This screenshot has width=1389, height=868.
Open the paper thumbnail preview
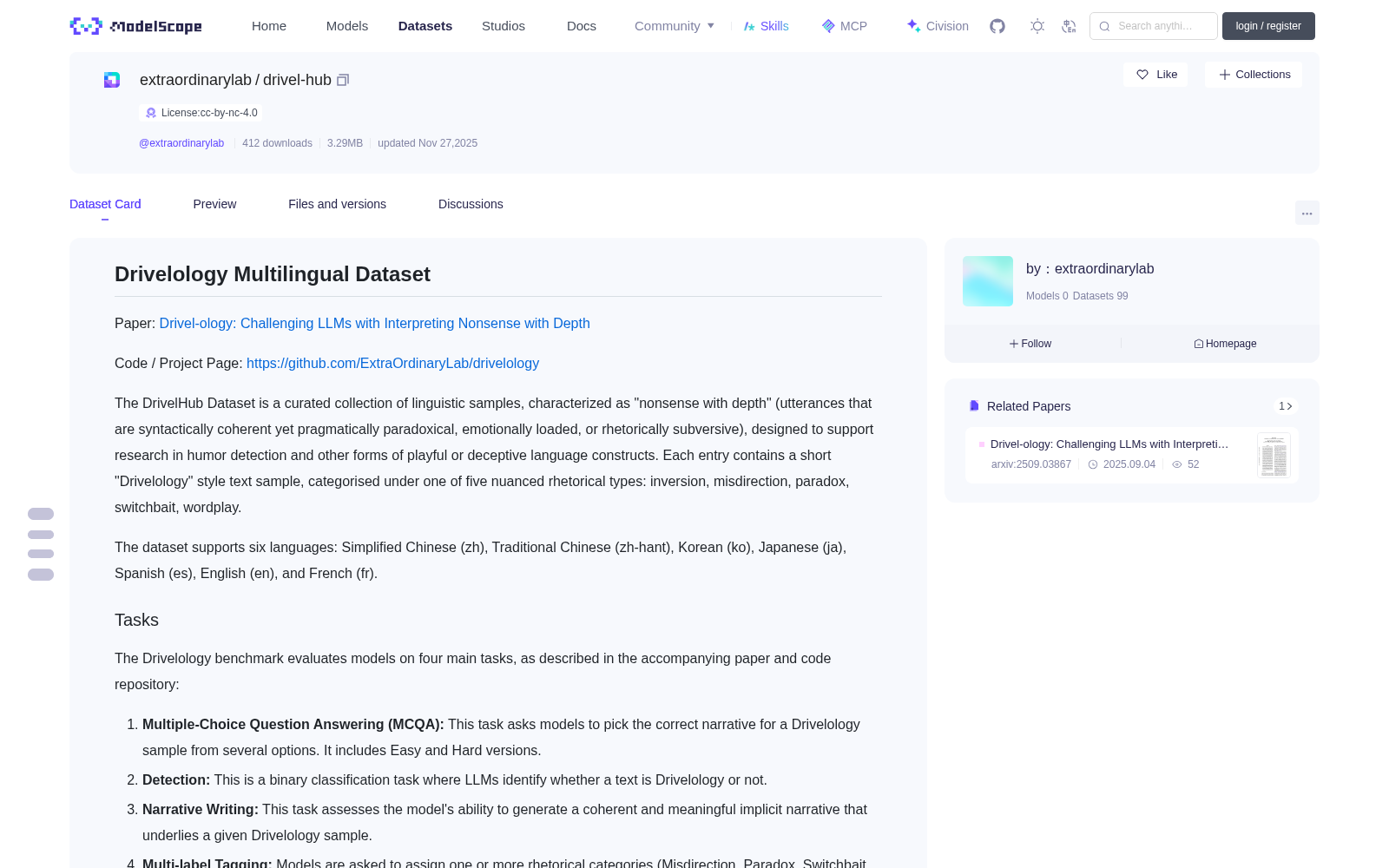tap(1274, 455)
